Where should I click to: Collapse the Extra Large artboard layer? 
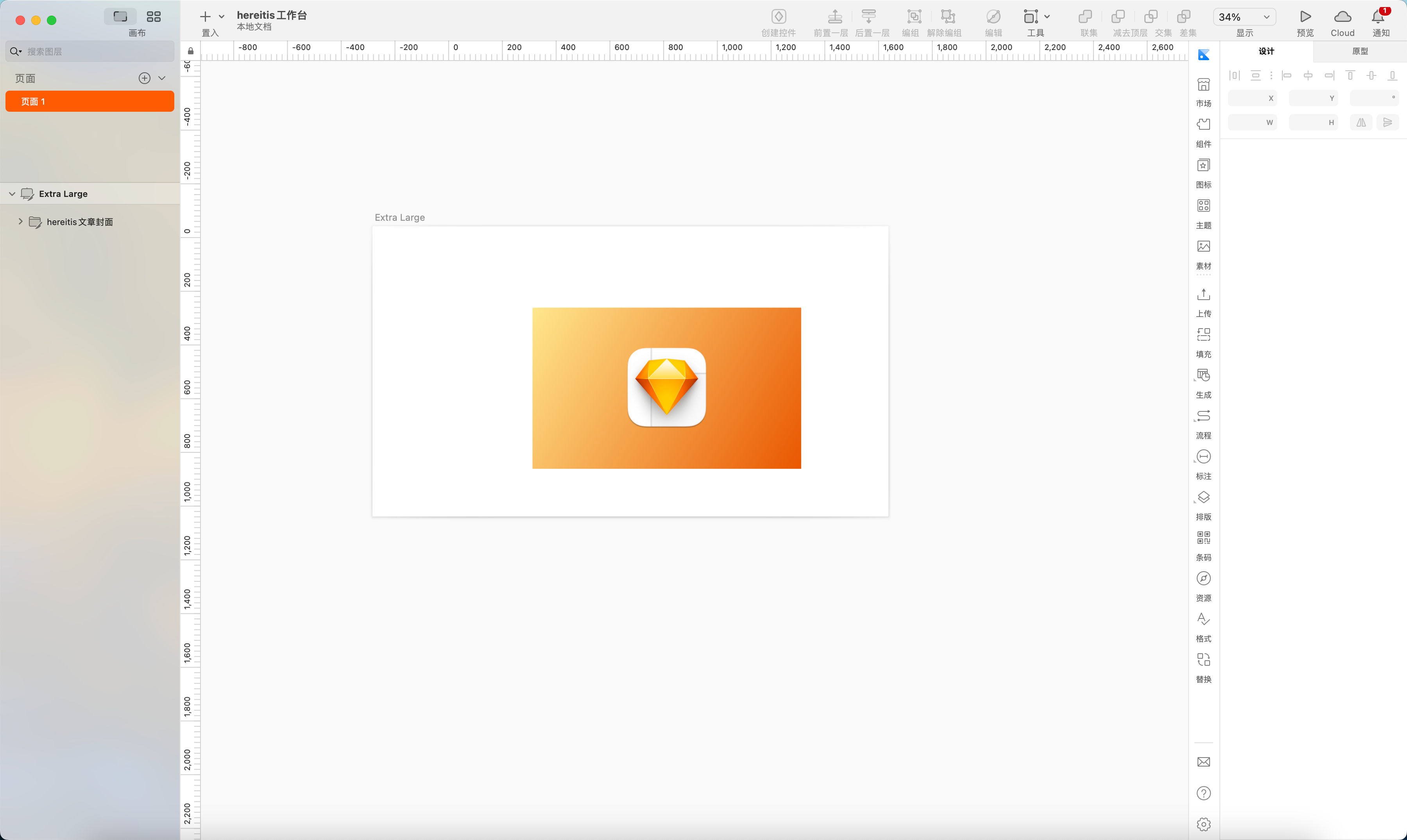click(12, 193)
